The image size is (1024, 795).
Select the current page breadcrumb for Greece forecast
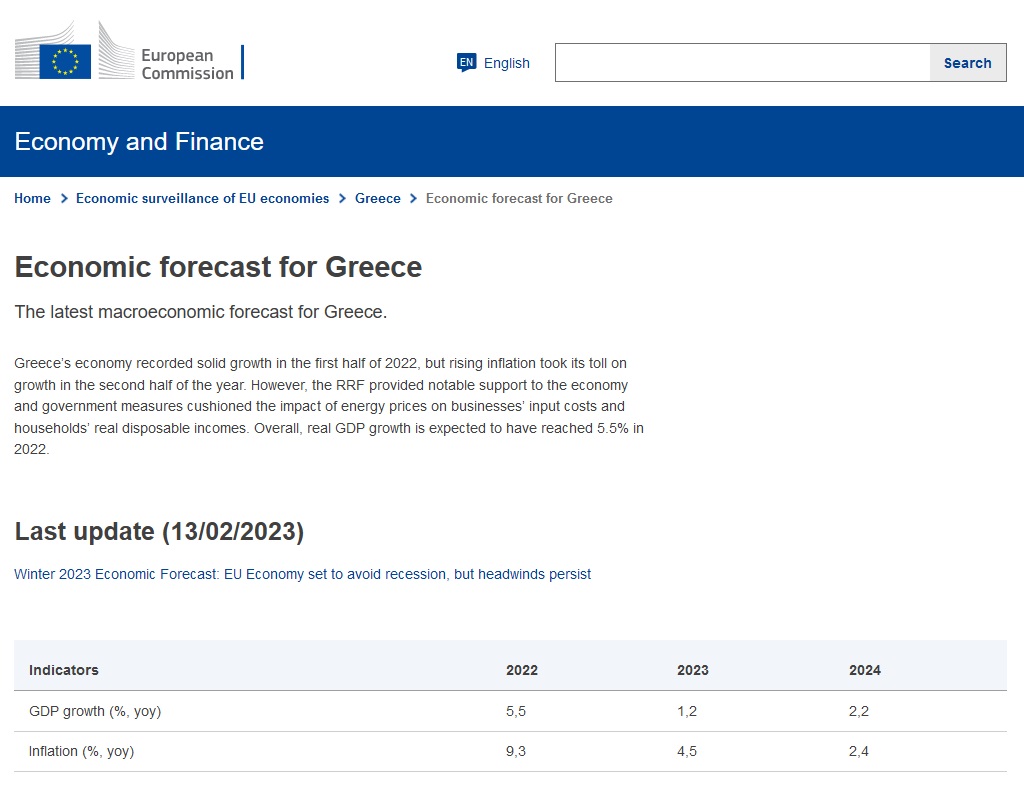519,199
